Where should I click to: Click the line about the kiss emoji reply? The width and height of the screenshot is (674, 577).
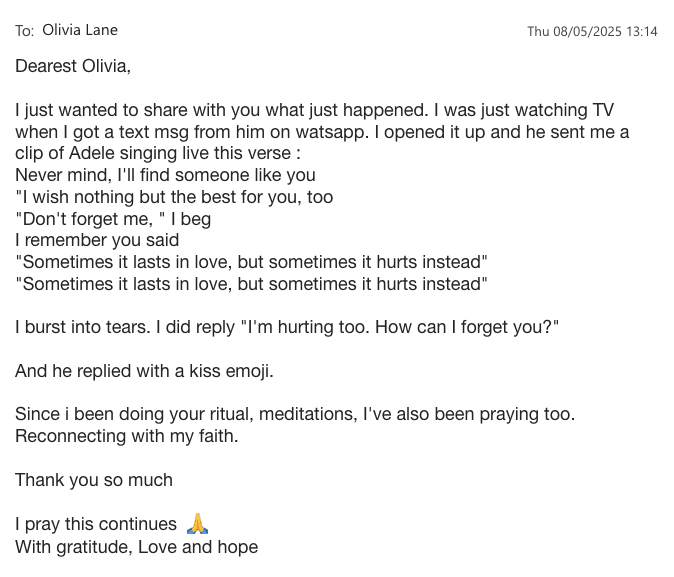pyautogui.click(x=144, y=371)
